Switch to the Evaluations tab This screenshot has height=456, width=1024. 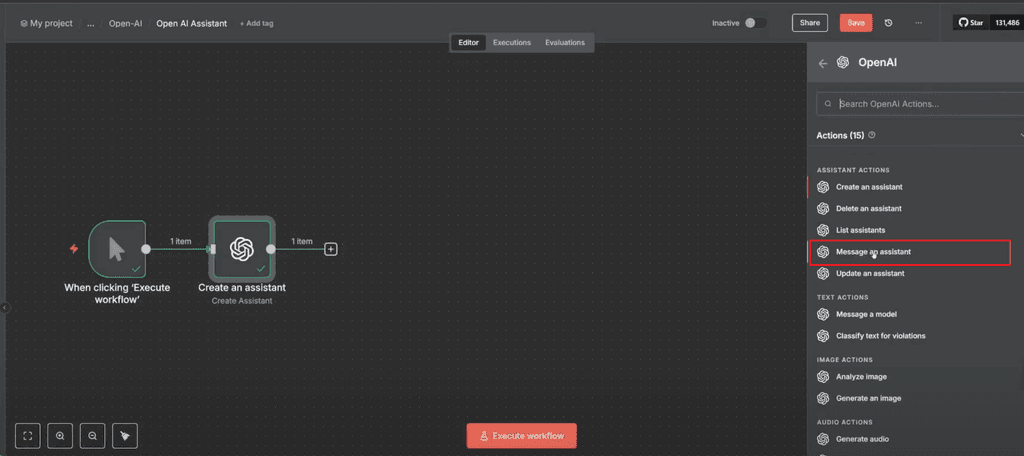click(x=565, y=42)
